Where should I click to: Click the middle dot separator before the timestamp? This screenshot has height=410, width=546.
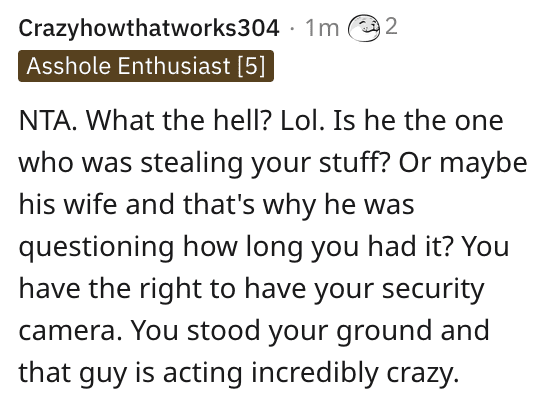292,29
